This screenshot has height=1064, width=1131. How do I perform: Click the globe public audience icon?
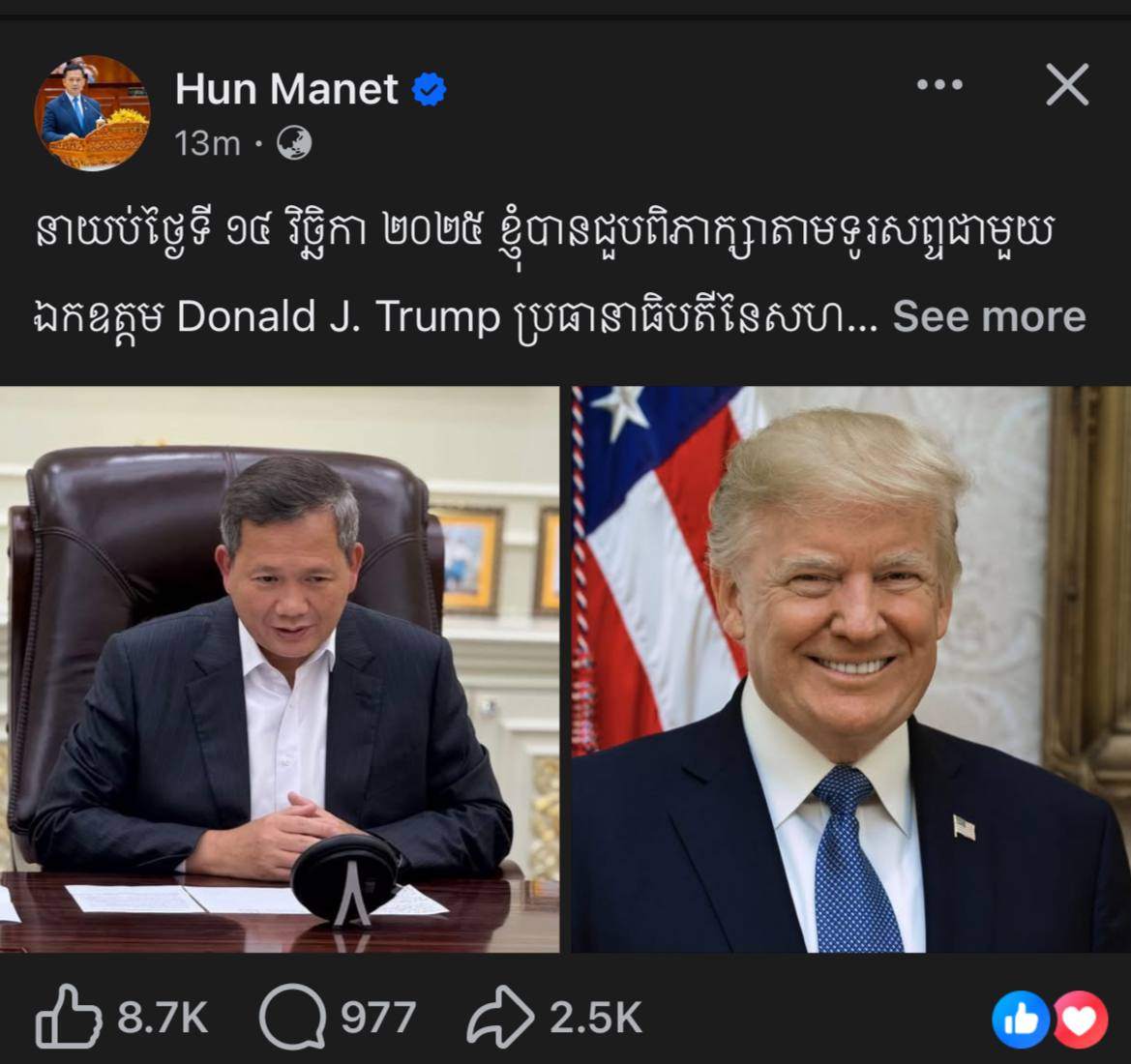pyautogui.click(x=294, y=143)
